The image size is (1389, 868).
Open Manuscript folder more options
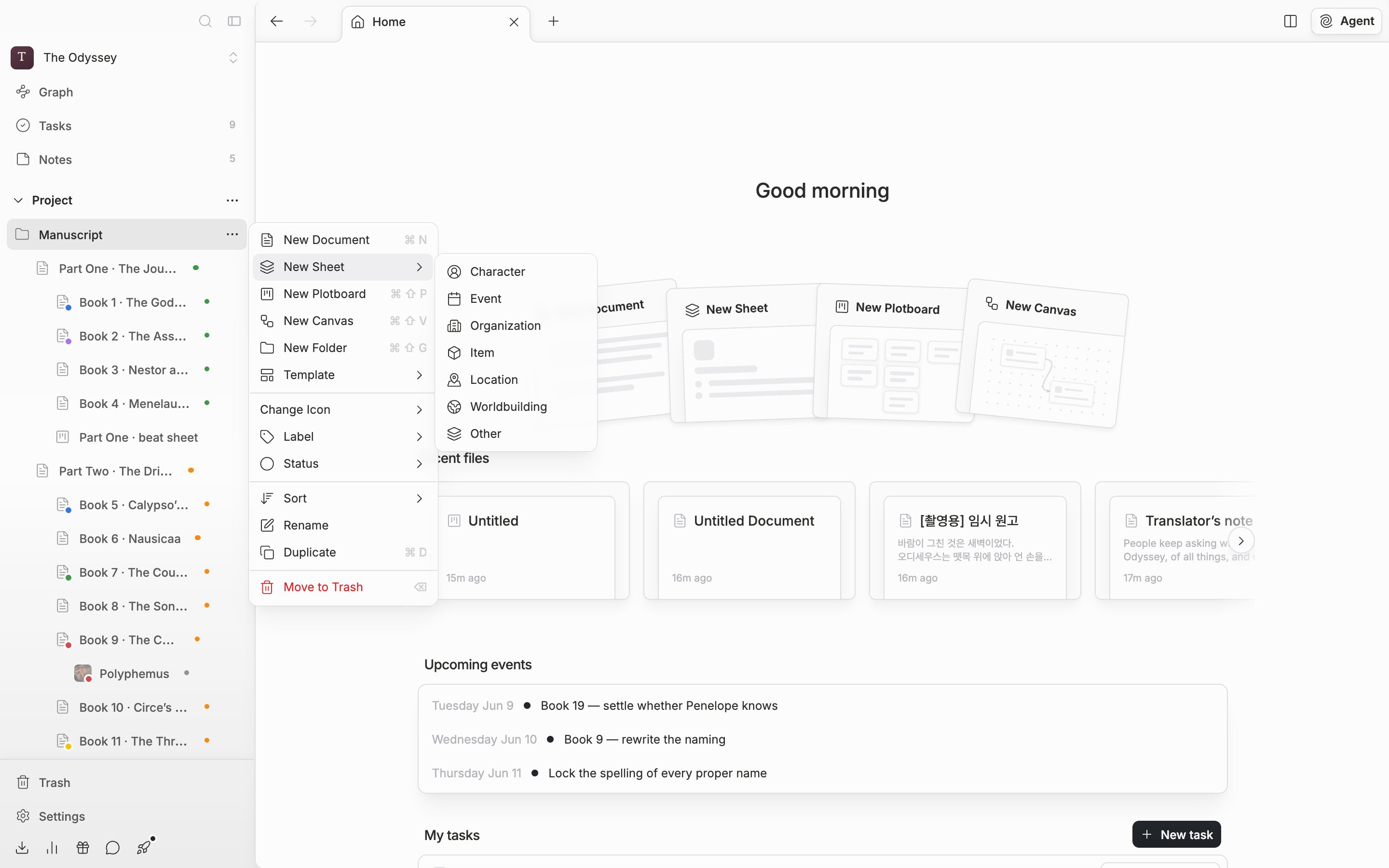pyautogui.click(x=232, y=234)
